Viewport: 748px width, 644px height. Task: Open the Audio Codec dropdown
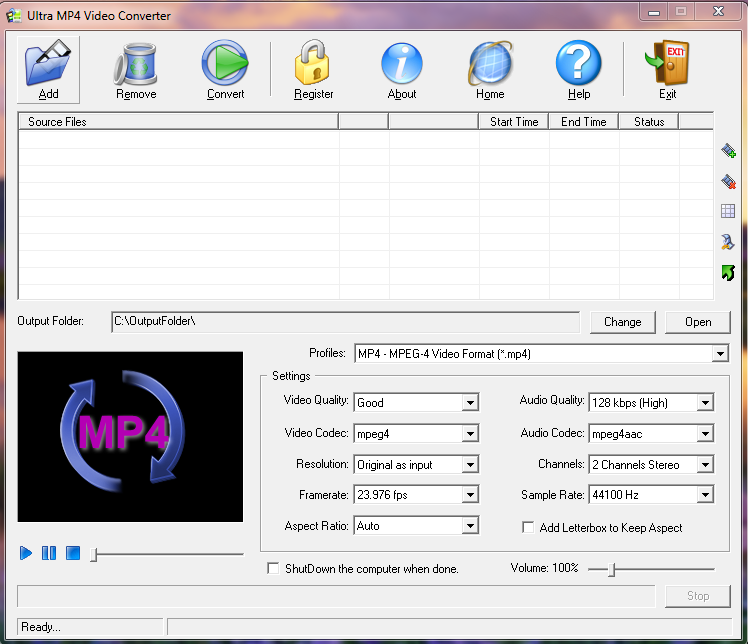pyautogui.click(x=705, y=434)
